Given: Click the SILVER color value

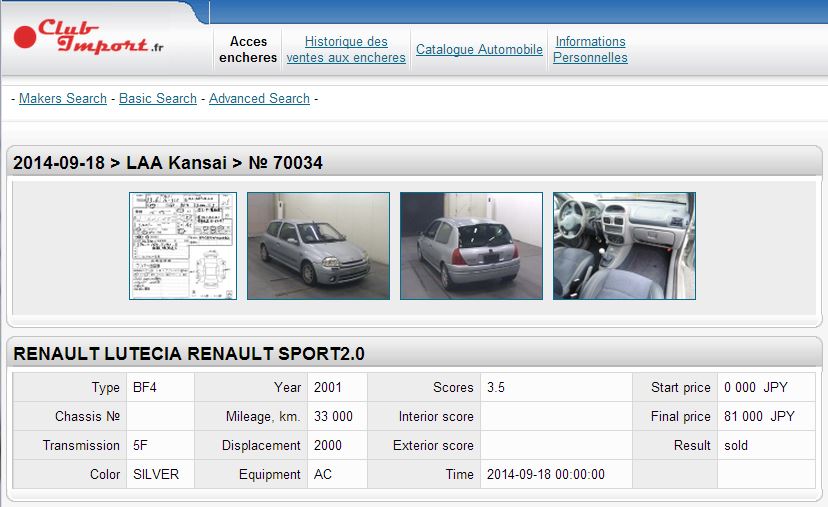Looking at the screenshot, I should coord(156,474).
